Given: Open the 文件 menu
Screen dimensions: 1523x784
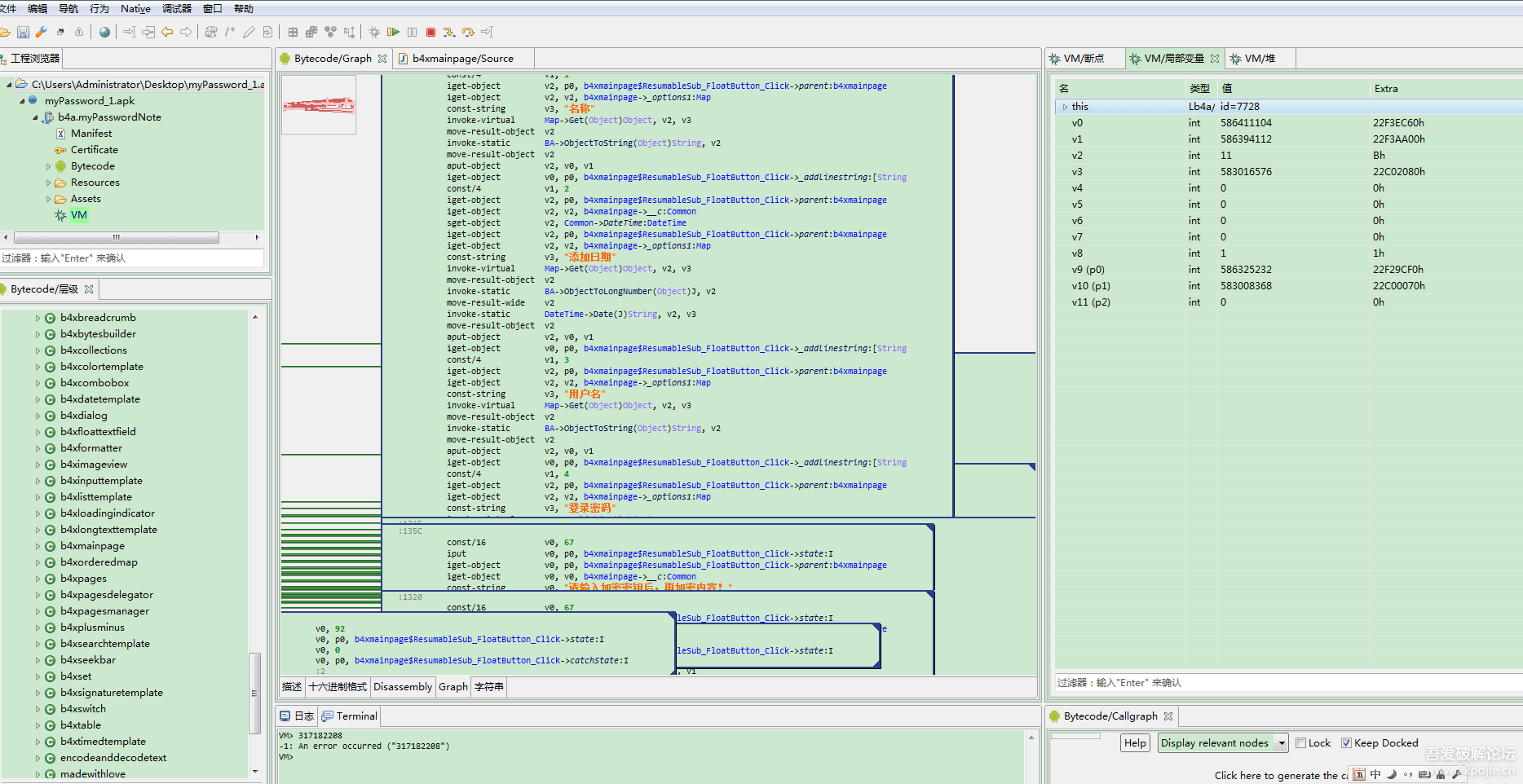Looking at the screenshot, I should pyautogui.click(x=8, y=8).
